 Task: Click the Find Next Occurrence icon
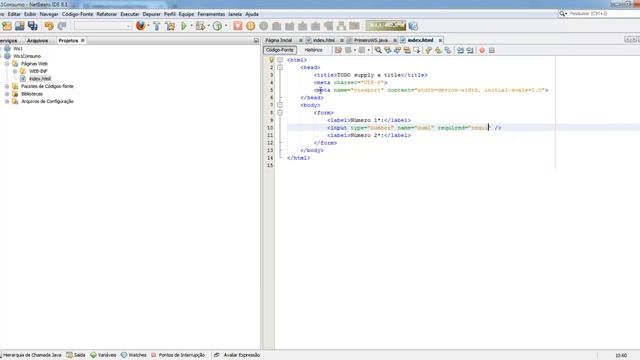click(397, 50)
